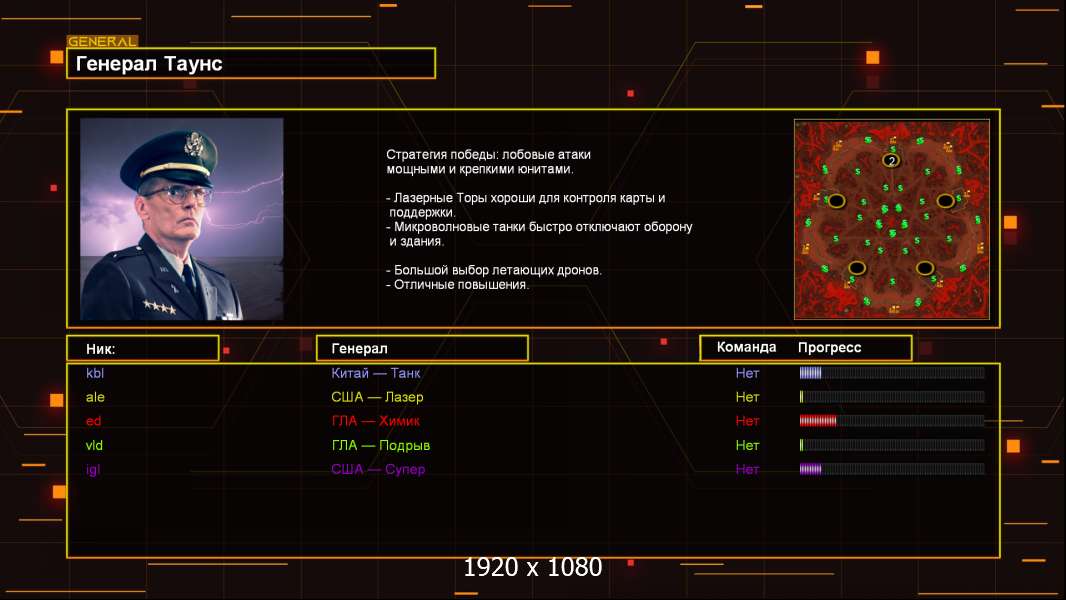This screenshot has width=1066, height=600.
Task: Pick the lower-right empty start slot on minimap
Action: coord(925,267)
